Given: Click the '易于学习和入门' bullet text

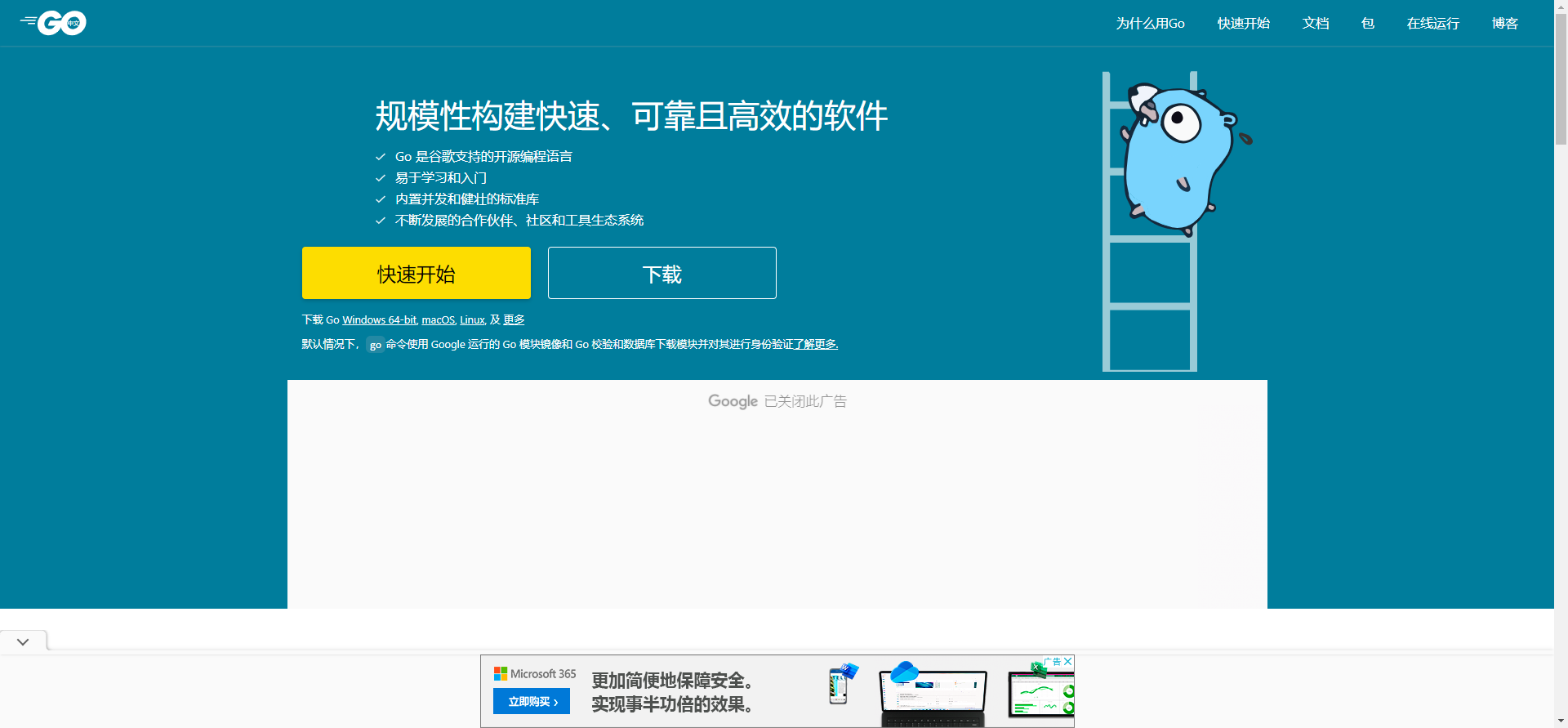Looking at the screenshot, I should pos(441,178).
